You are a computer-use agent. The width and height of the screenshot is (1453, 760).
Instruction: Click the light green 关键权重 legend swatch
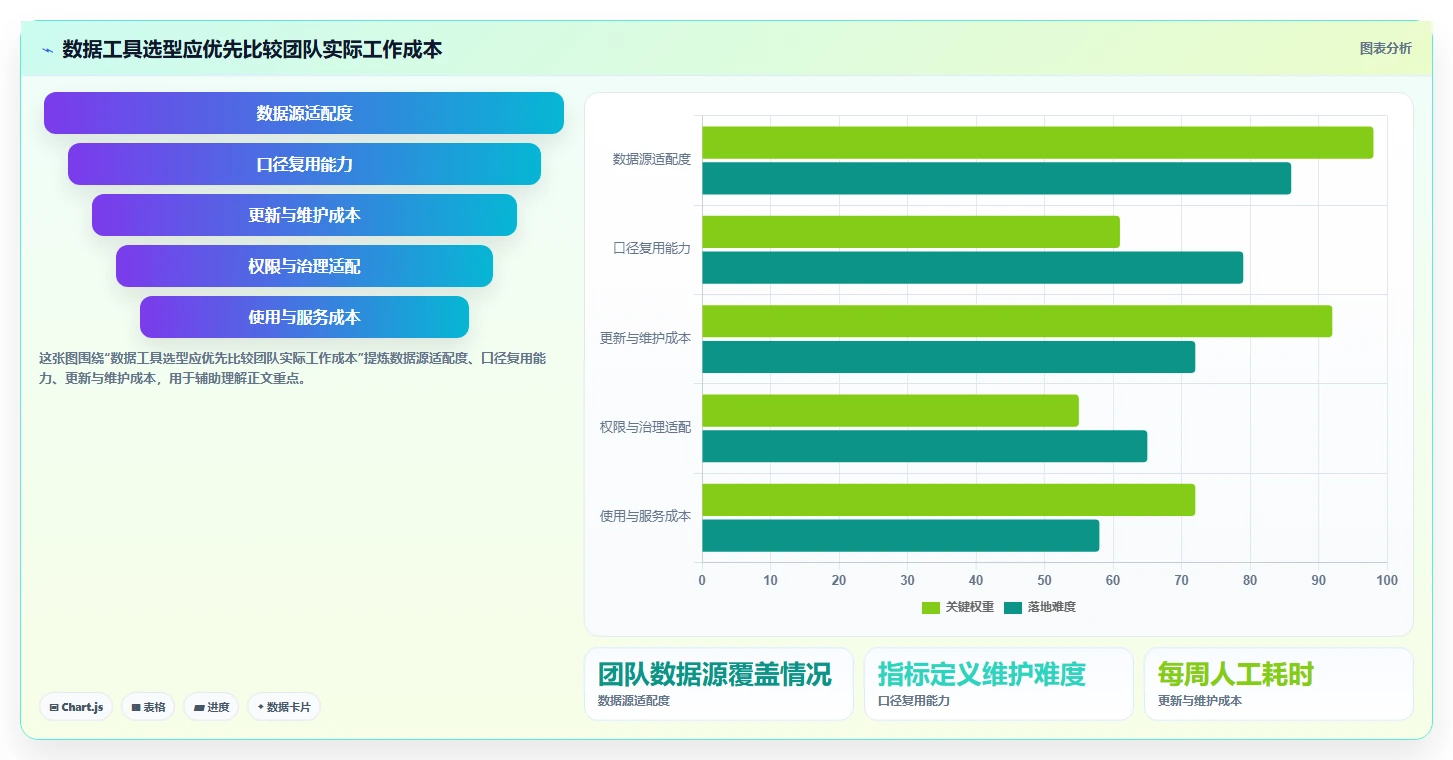coord(931,607)
